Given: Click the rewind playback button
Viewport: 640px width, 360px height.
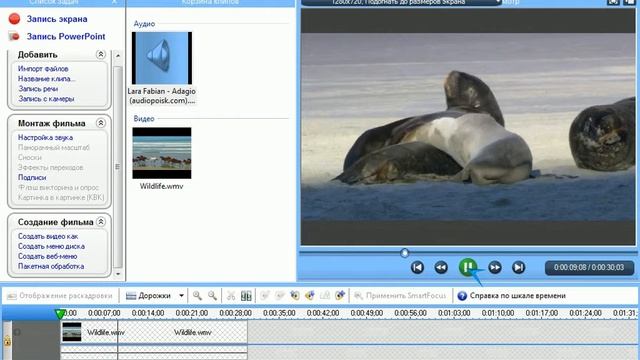Looking at the screenshot, I should (441, 267).
